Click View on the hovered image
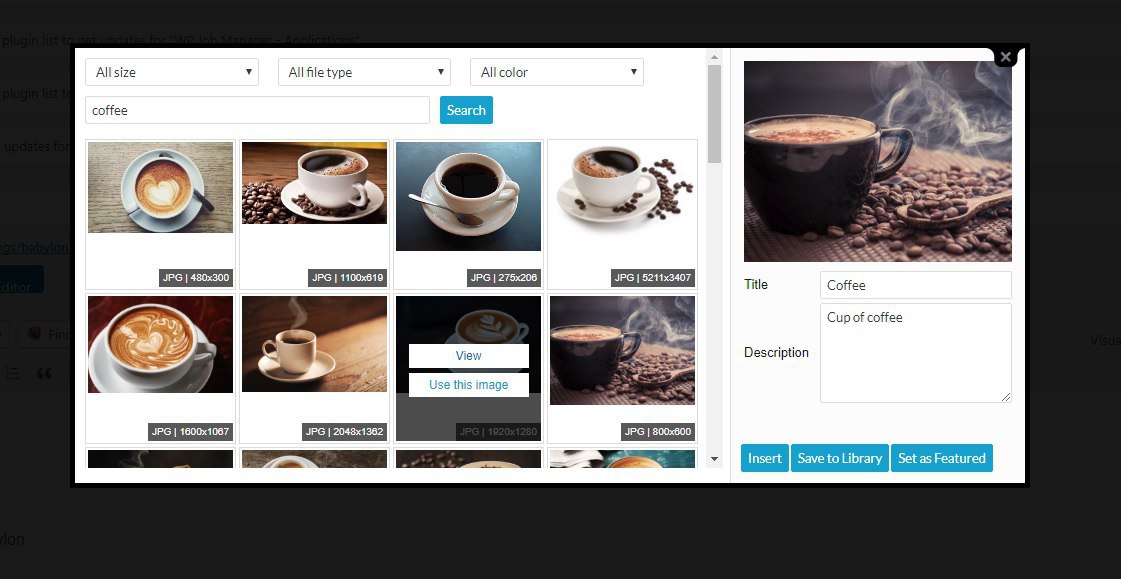This screenshot has width=1121, height=579. (469, 356)
